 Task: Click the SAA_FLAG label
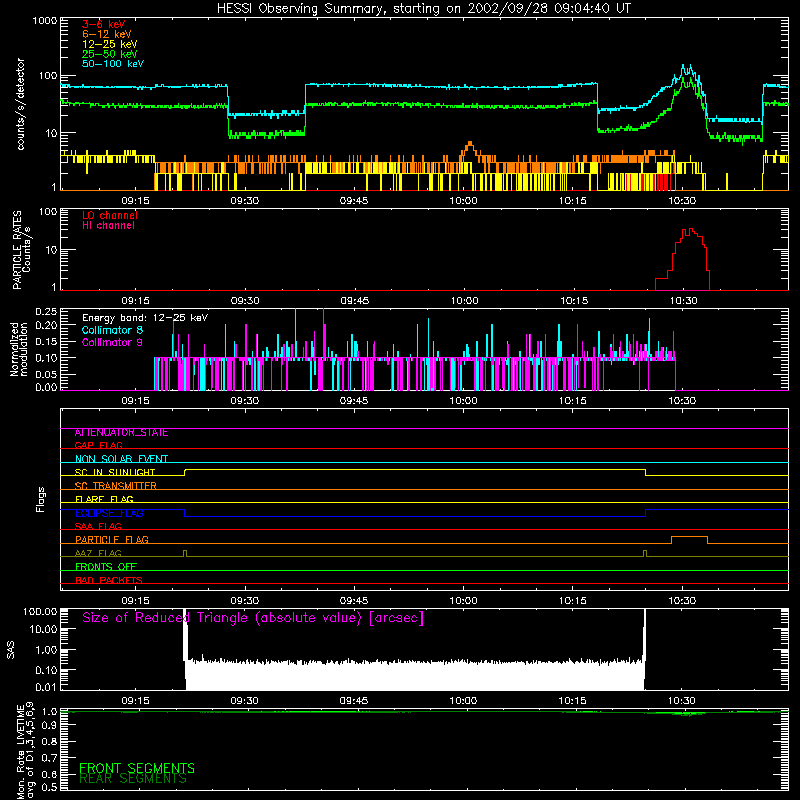98,526
